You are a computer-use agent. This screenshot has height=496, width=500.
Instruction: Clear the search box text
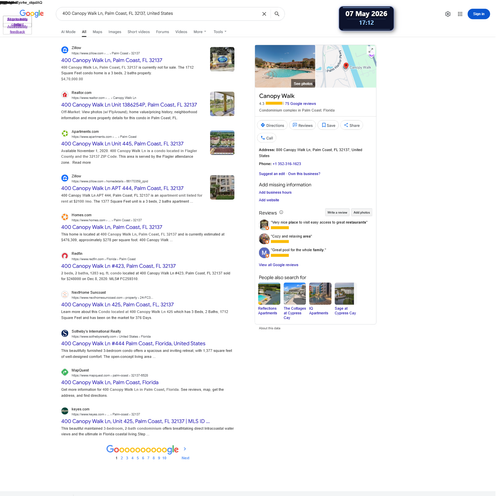264,14
